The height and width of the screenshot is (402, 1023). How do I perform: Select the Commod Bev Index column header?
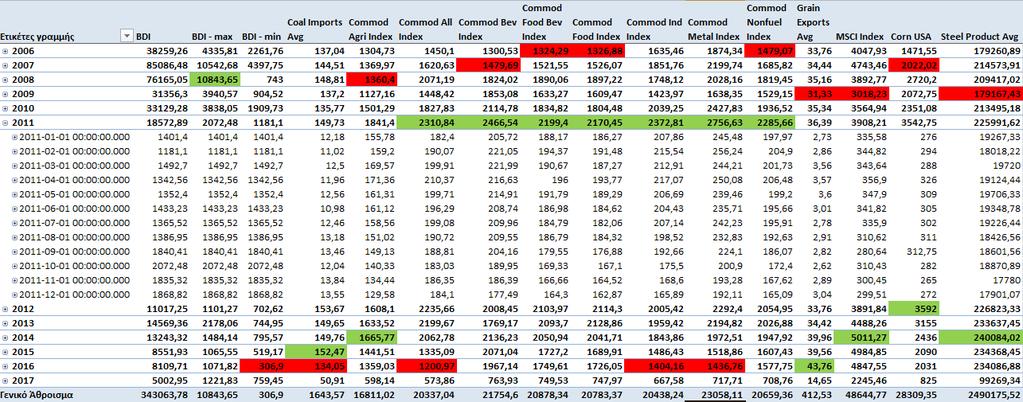(x=488, y=29)
